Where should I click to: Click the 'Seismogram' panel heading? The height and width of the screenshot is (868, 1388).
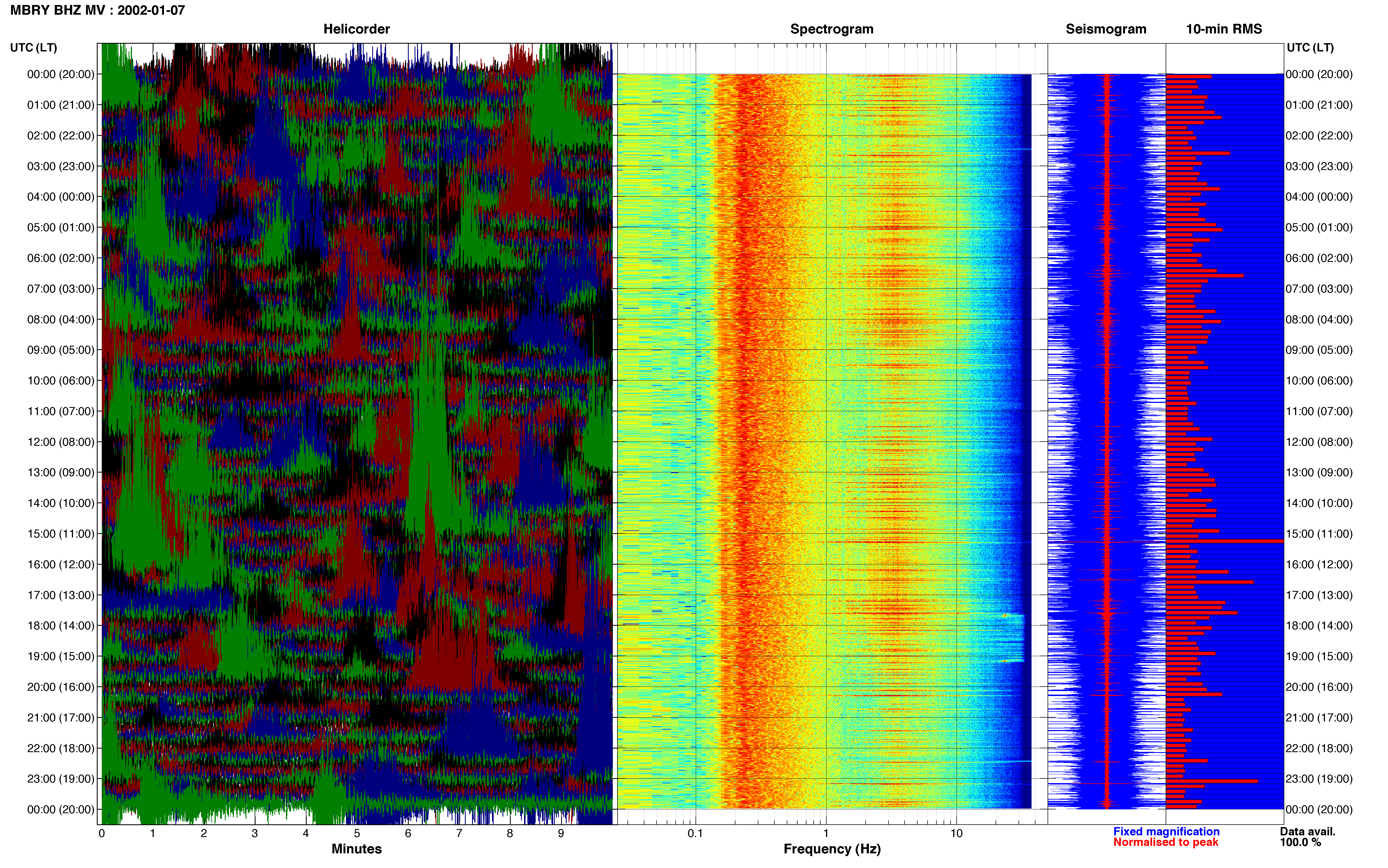[1106, 29]
